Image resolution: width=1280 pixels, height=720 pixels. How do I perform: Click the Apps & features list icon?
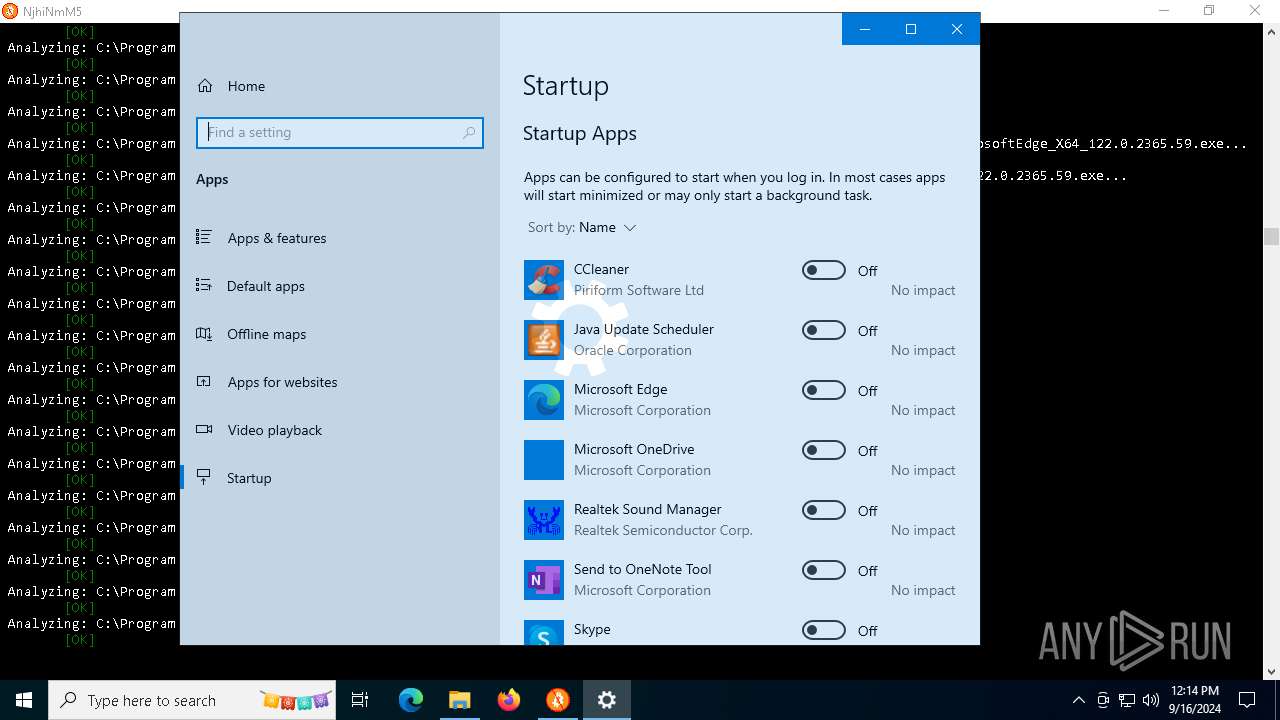click(204, 238)
